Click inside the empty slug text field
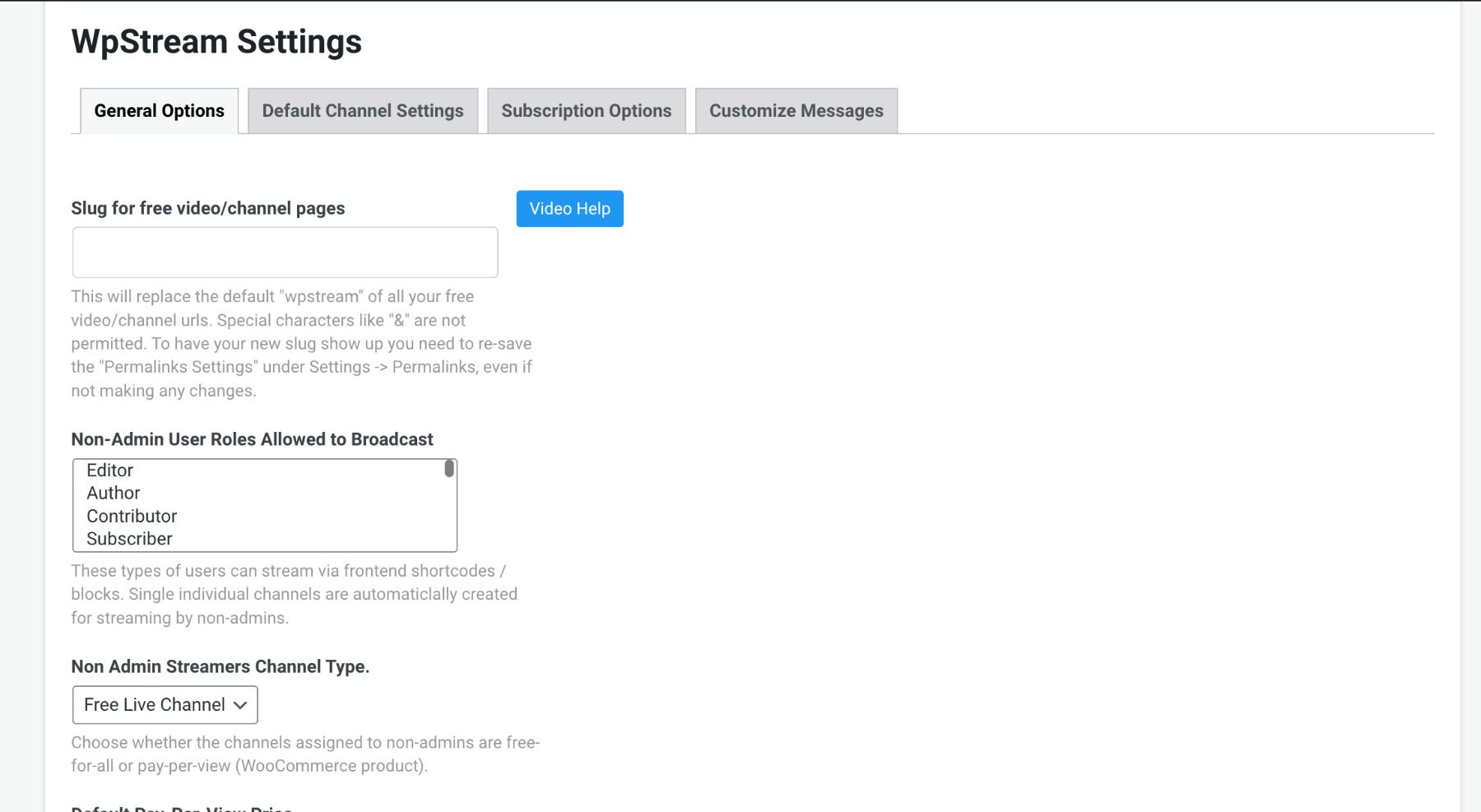 pyautogui.click(x=284, y=251)
